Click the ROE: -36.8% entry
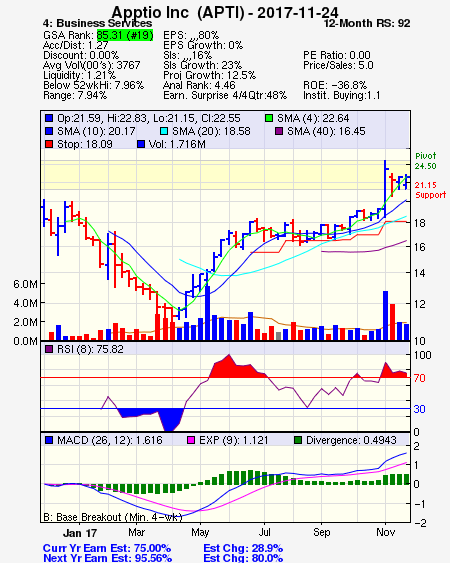The image size is (450, 563). 335,85
